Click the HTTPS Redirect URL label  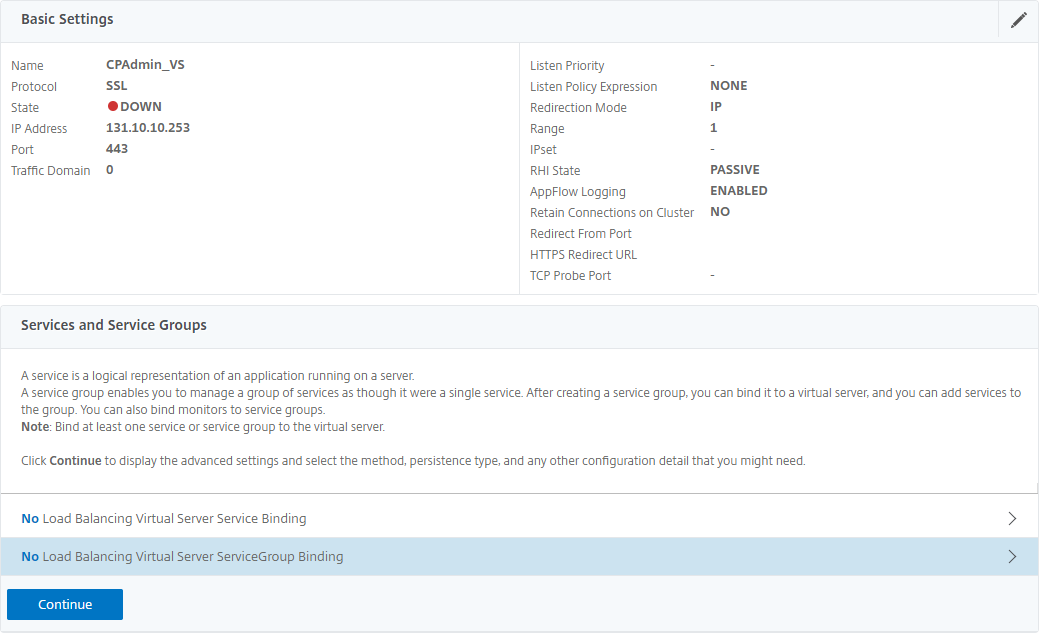tap(583, 255)
